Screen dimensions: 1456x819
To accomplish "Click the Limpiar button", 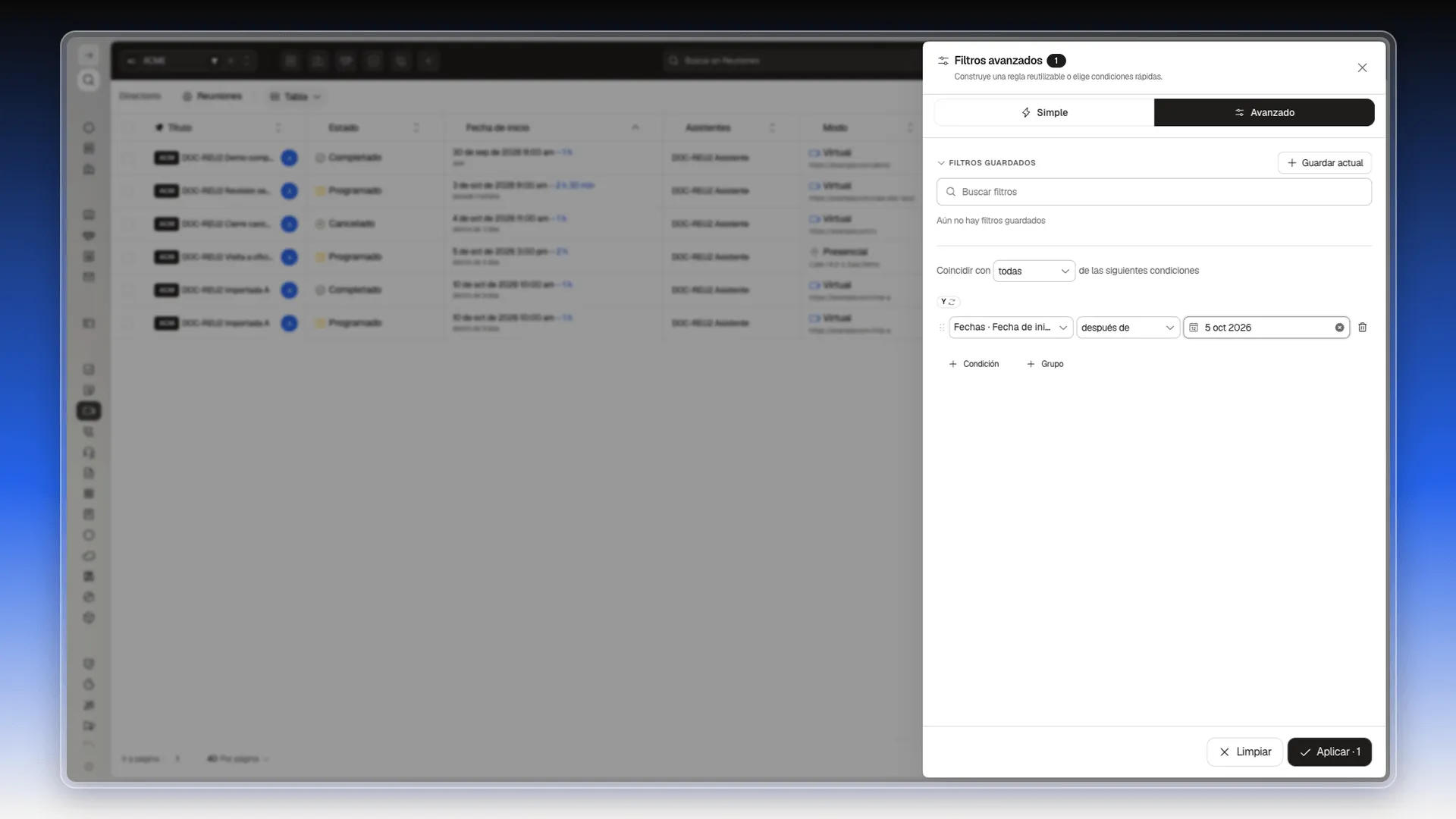I will [x=1244, y=752].
